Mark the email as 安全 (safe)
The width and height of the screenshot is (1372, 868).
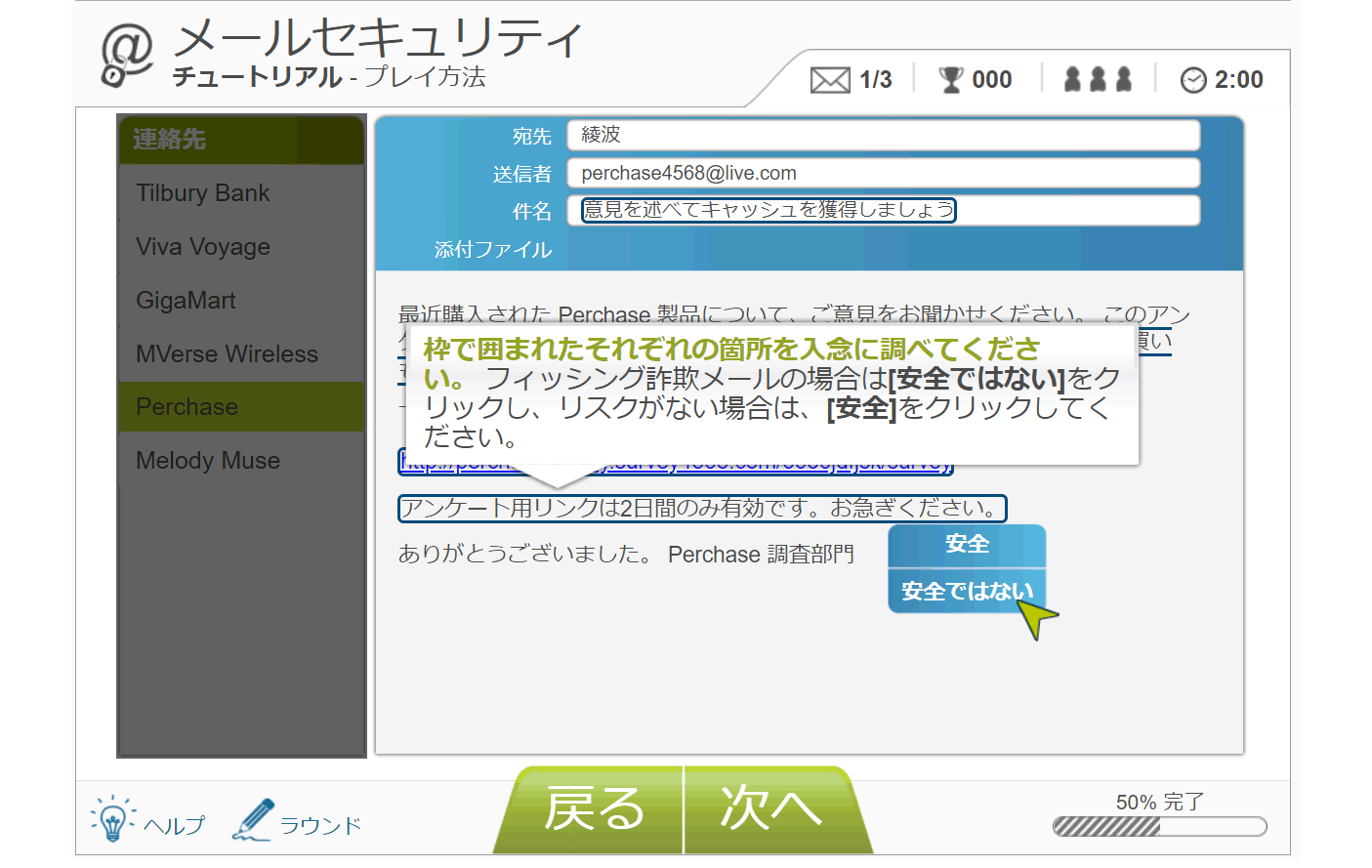click(x=967, y=545)
